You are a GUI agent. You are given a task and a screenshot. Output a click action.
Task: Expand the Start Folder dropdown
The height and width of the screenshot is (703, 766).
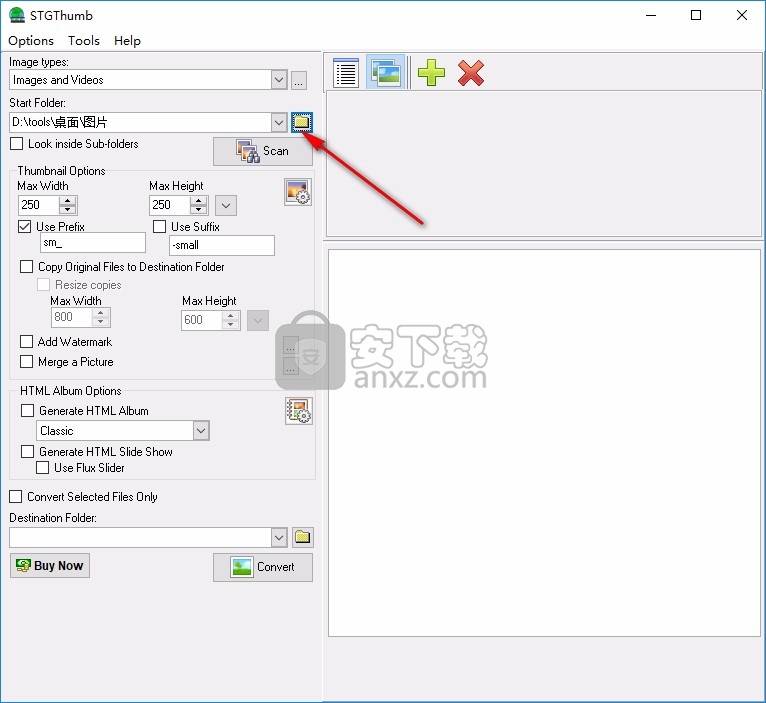[279, 122]
